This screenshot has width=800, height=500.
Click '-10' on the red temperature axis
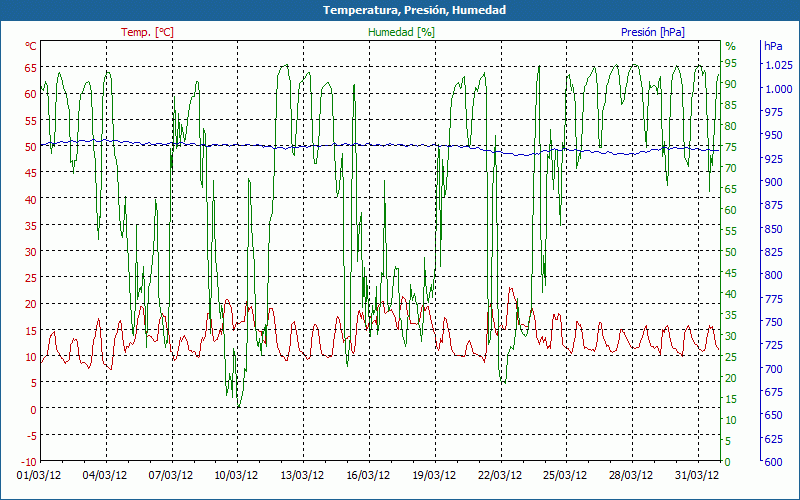[29, 462]
